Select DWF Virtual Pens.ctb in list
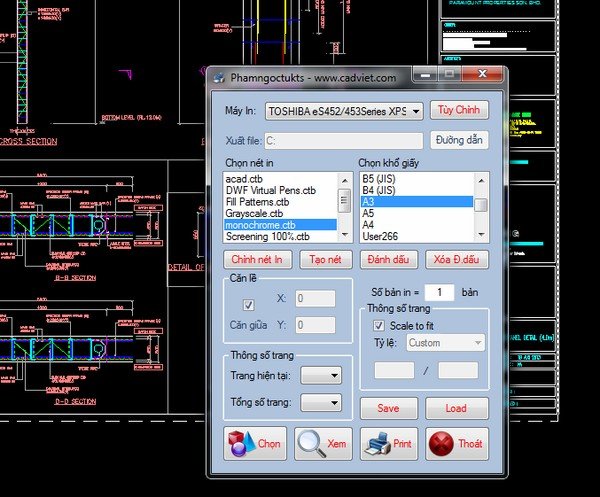This screenshot has width=600, height=497. pos(280,190)
